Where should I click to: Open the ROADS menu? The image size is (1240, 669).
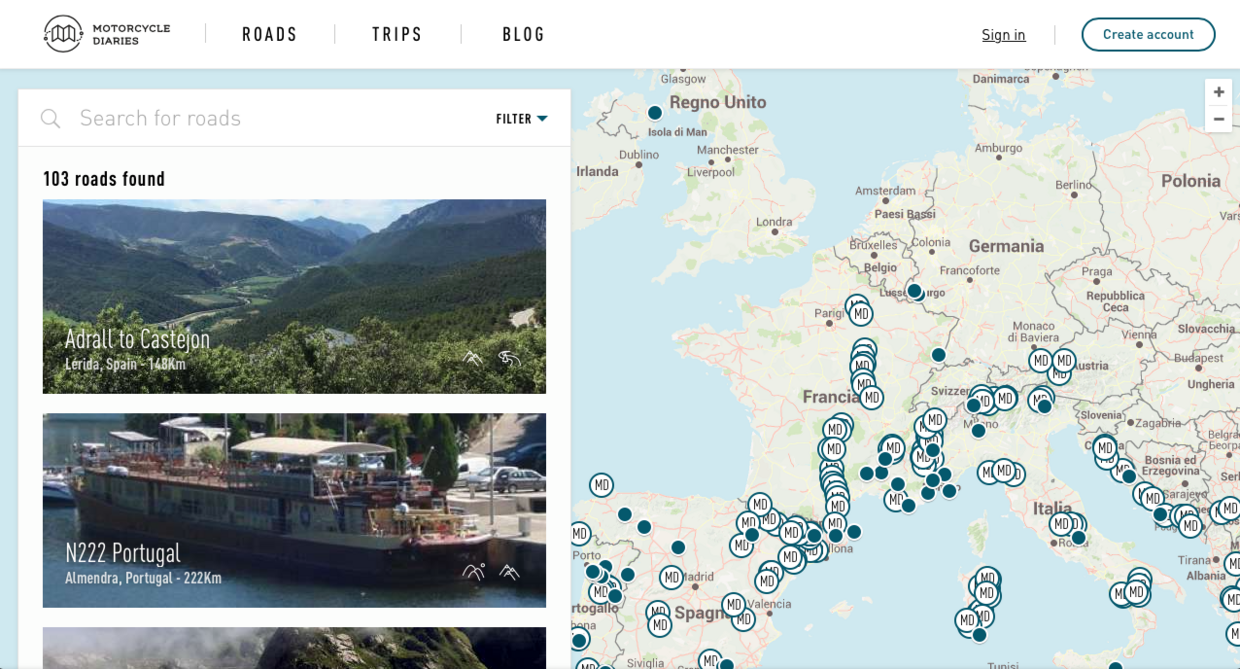pyautogui.click(x=269, y=34)
